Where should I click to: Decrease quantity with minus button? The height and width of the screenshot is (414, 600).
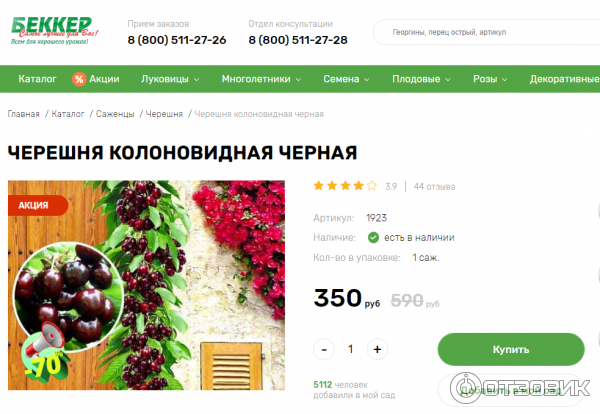click(324, 349)
